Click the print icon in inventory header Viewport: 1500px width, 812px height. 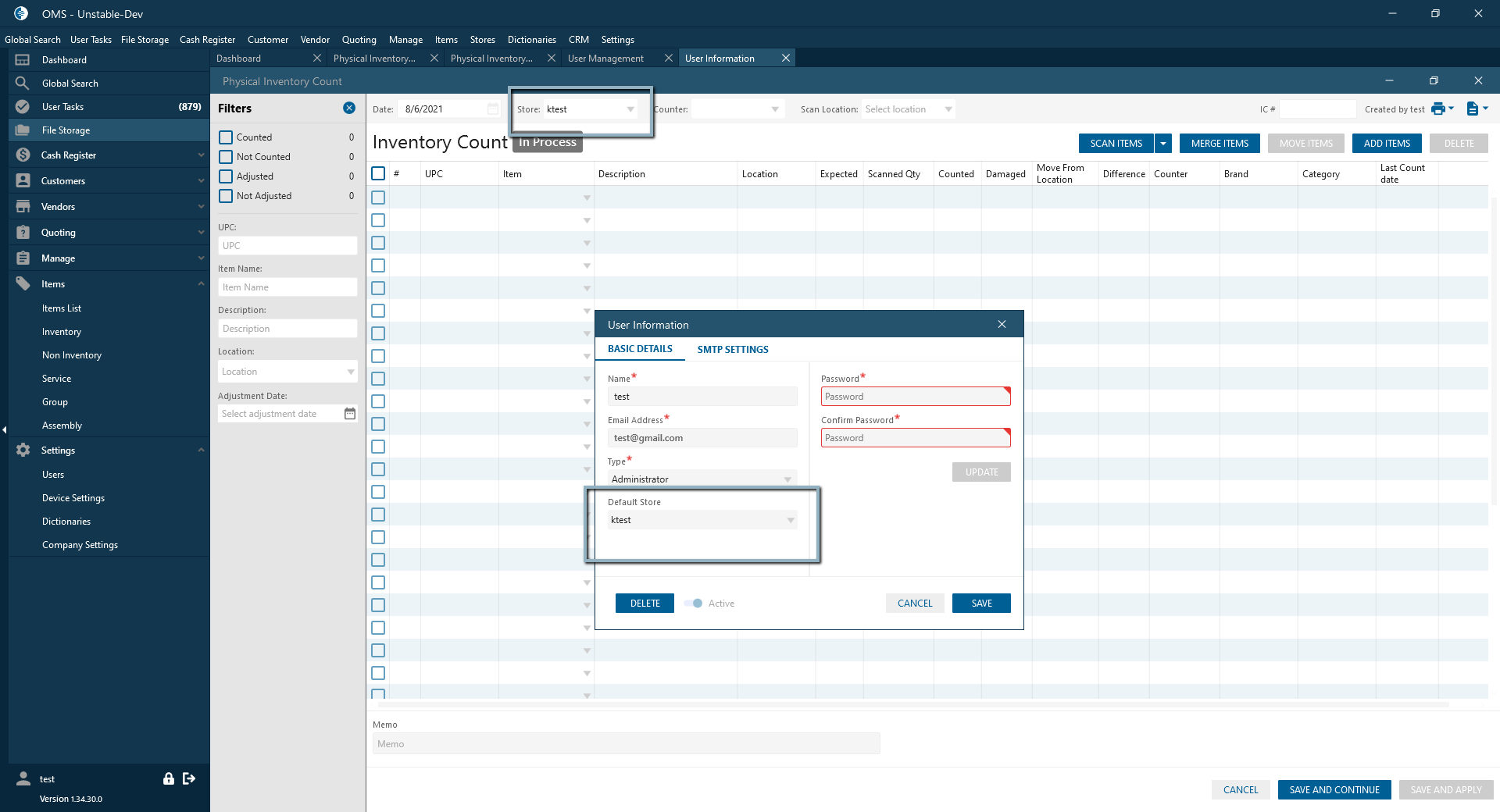pyautogui.click(x=1437, y=109)
